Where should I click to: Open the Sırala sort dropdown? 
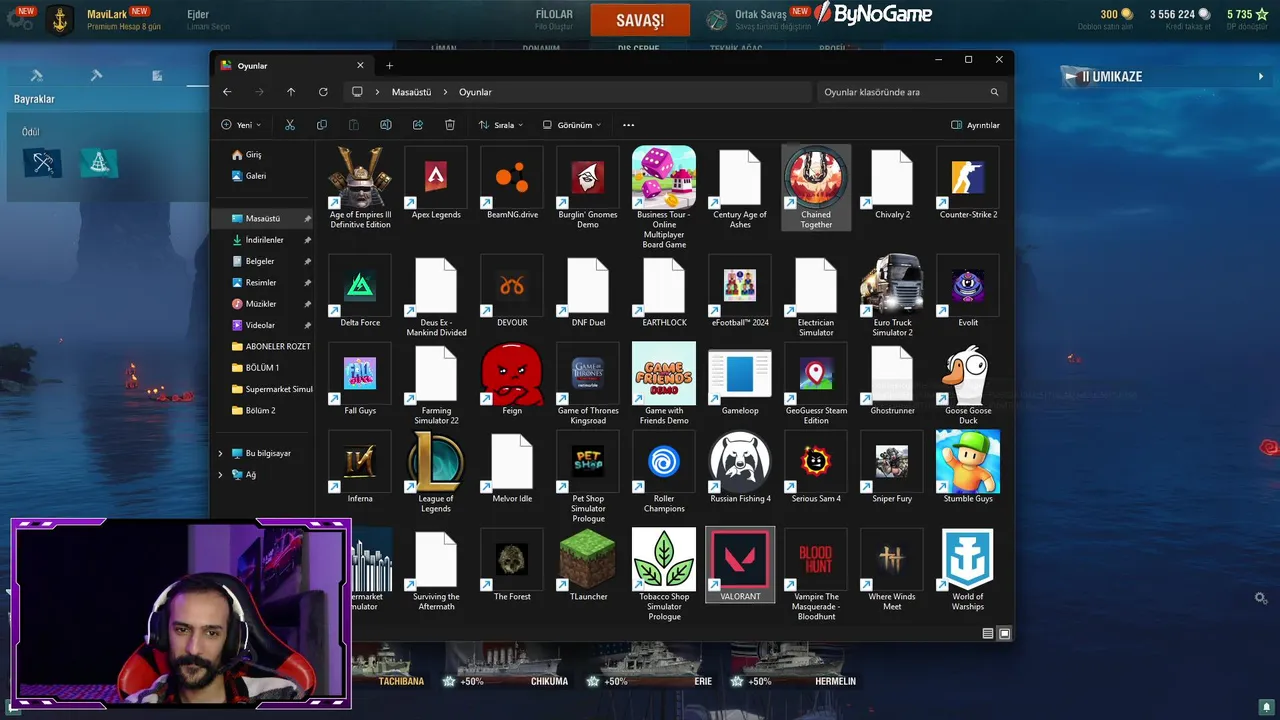click(x=501, y=125)
